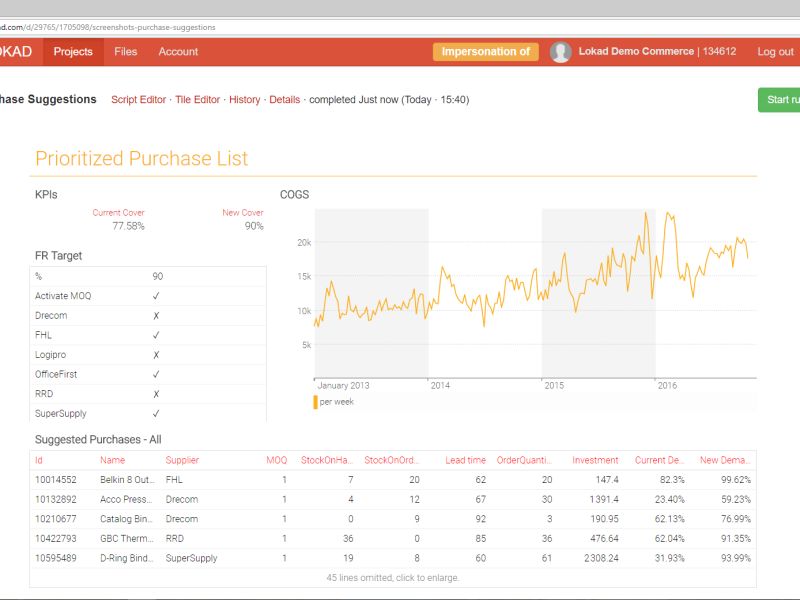
Task: Toggle the SuperSupply checkmark
Action: point(156,414)
